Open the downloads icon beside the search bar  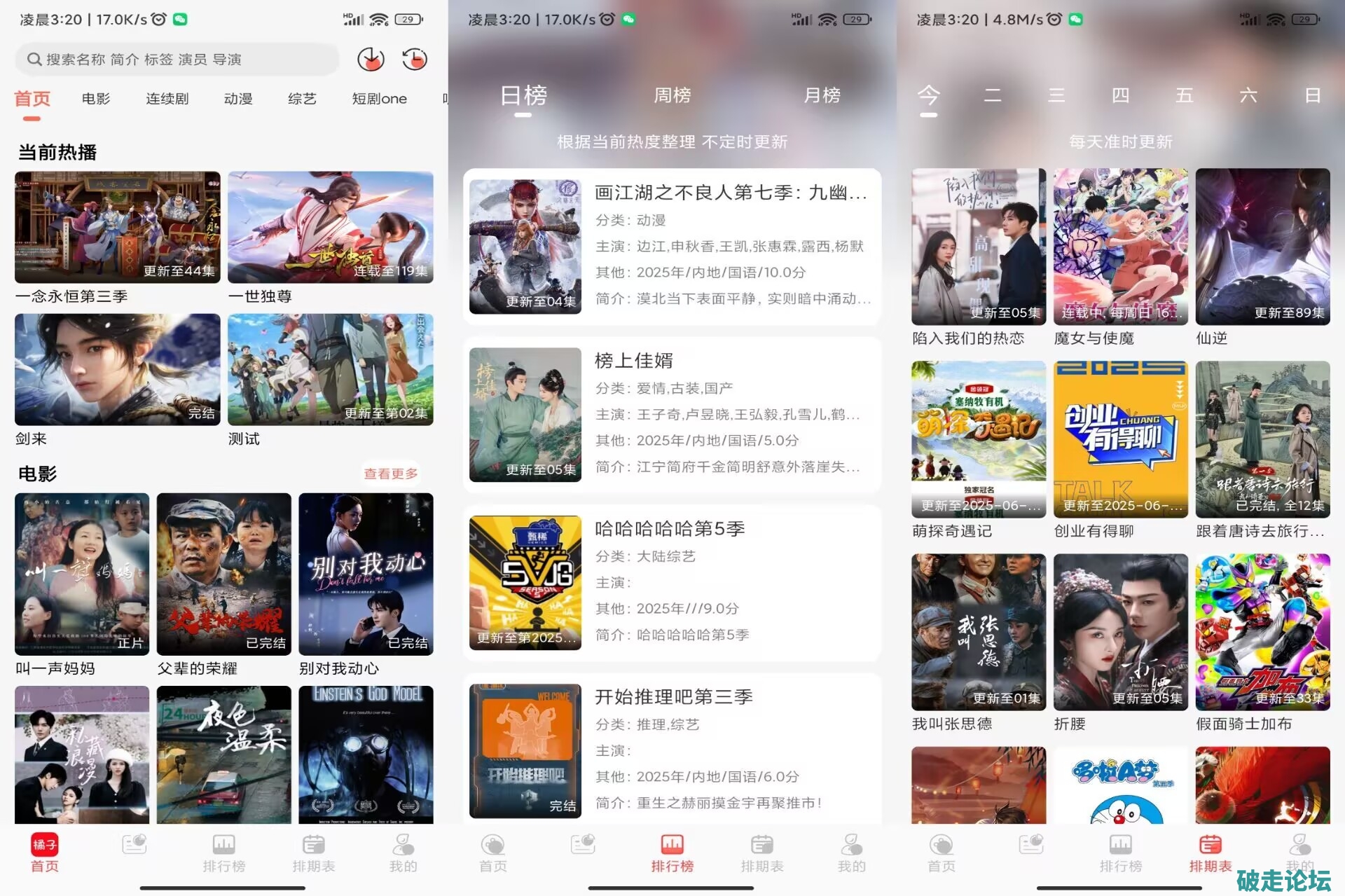coord(371,60)
